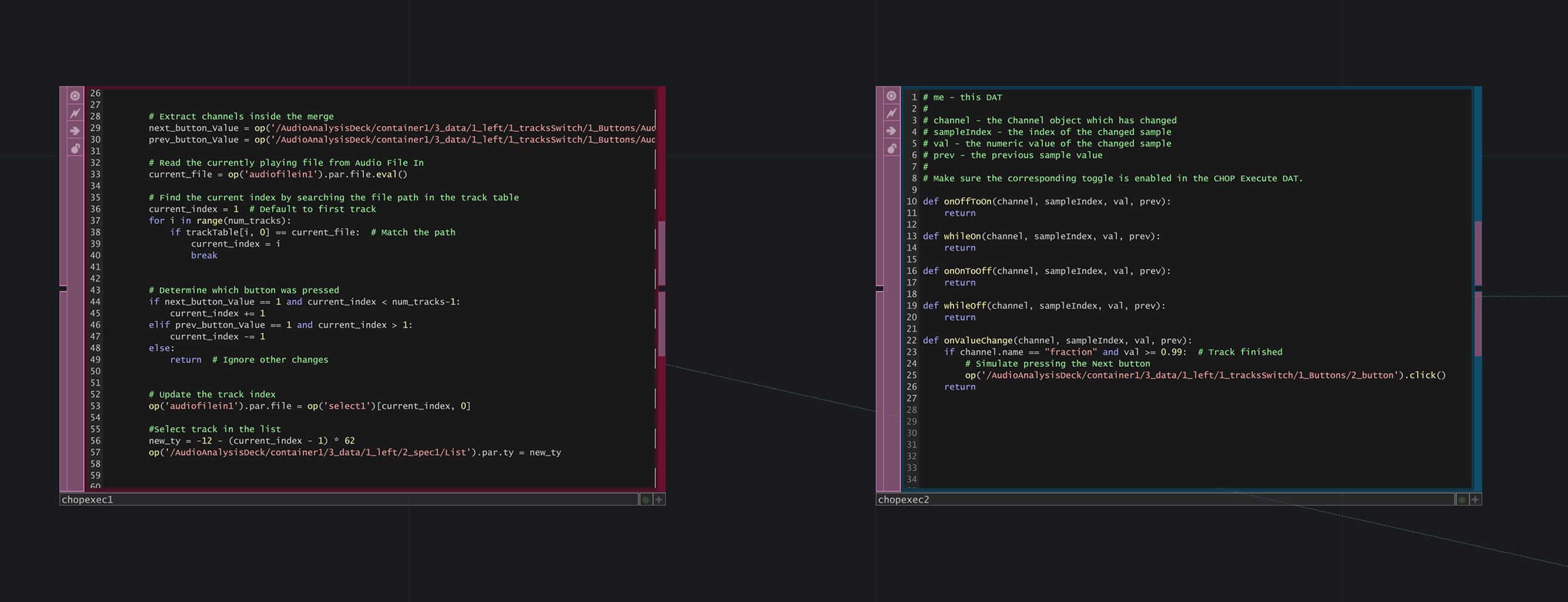This screenshot has height=602, width=1568.
Task: Click the '# channel - the Channel object' comment
Action: pos(1049,121)
